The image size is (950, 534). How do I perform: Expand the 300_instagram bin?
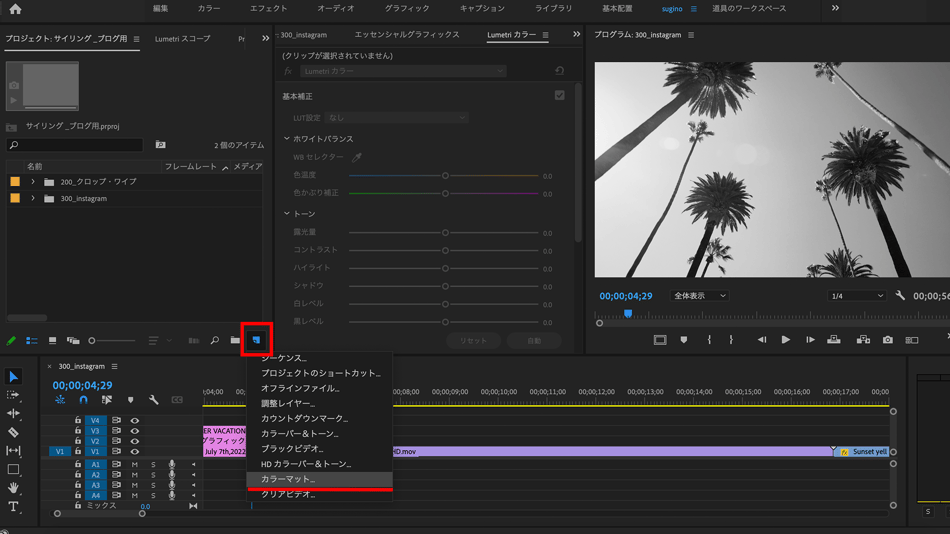click(x=33, y=198)
